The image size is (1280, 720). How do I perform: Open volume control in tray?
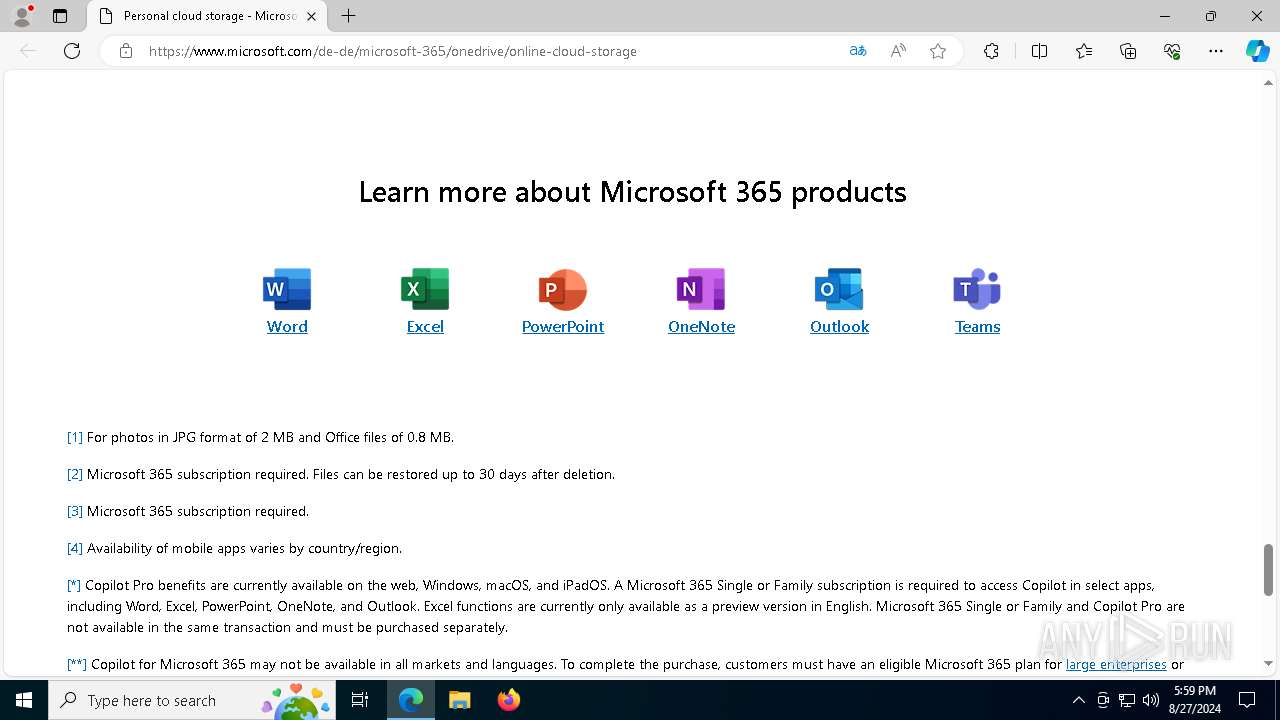(x=1151, y=700)
